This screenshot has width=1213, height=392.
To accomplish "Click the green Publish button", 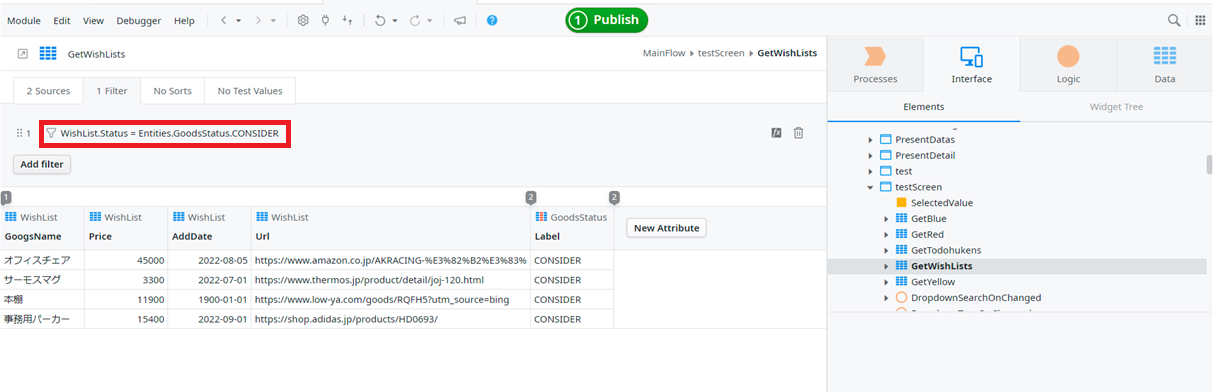I will click(607, 20).
